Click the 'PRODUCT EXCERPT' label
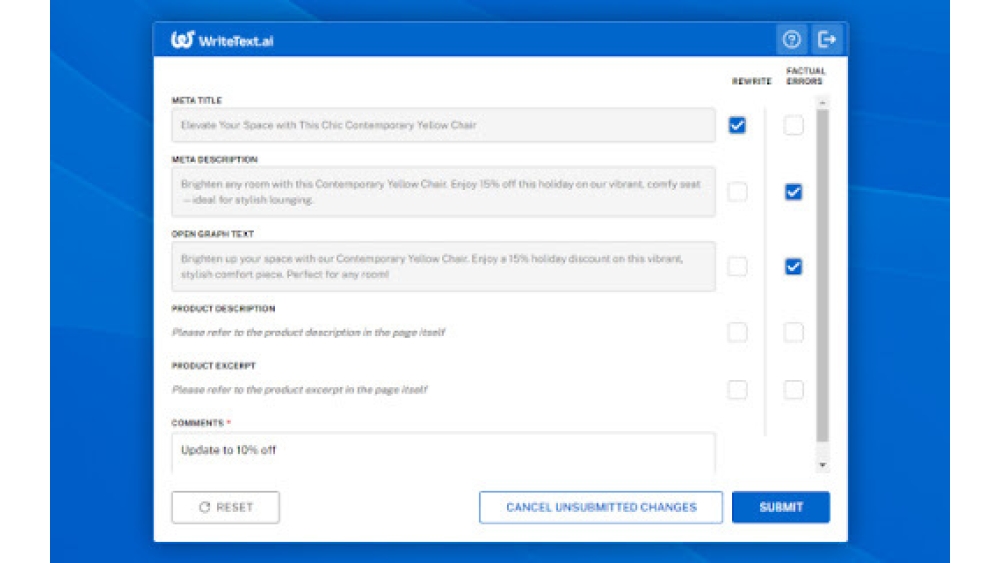This screenshot has width=1000, height=563. coord(214,366)
